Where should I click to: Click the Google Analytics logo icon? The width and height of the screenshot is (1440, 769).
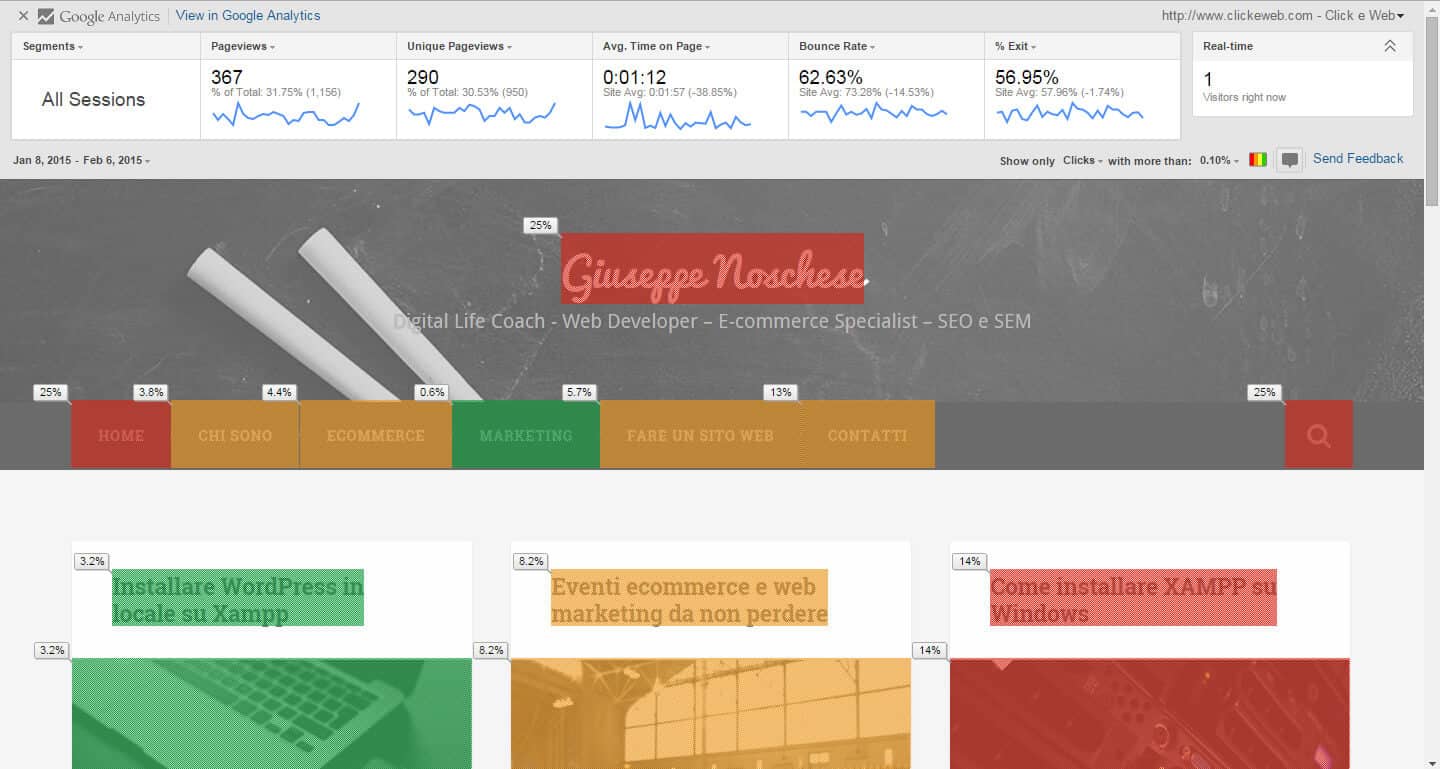(46, 16)
